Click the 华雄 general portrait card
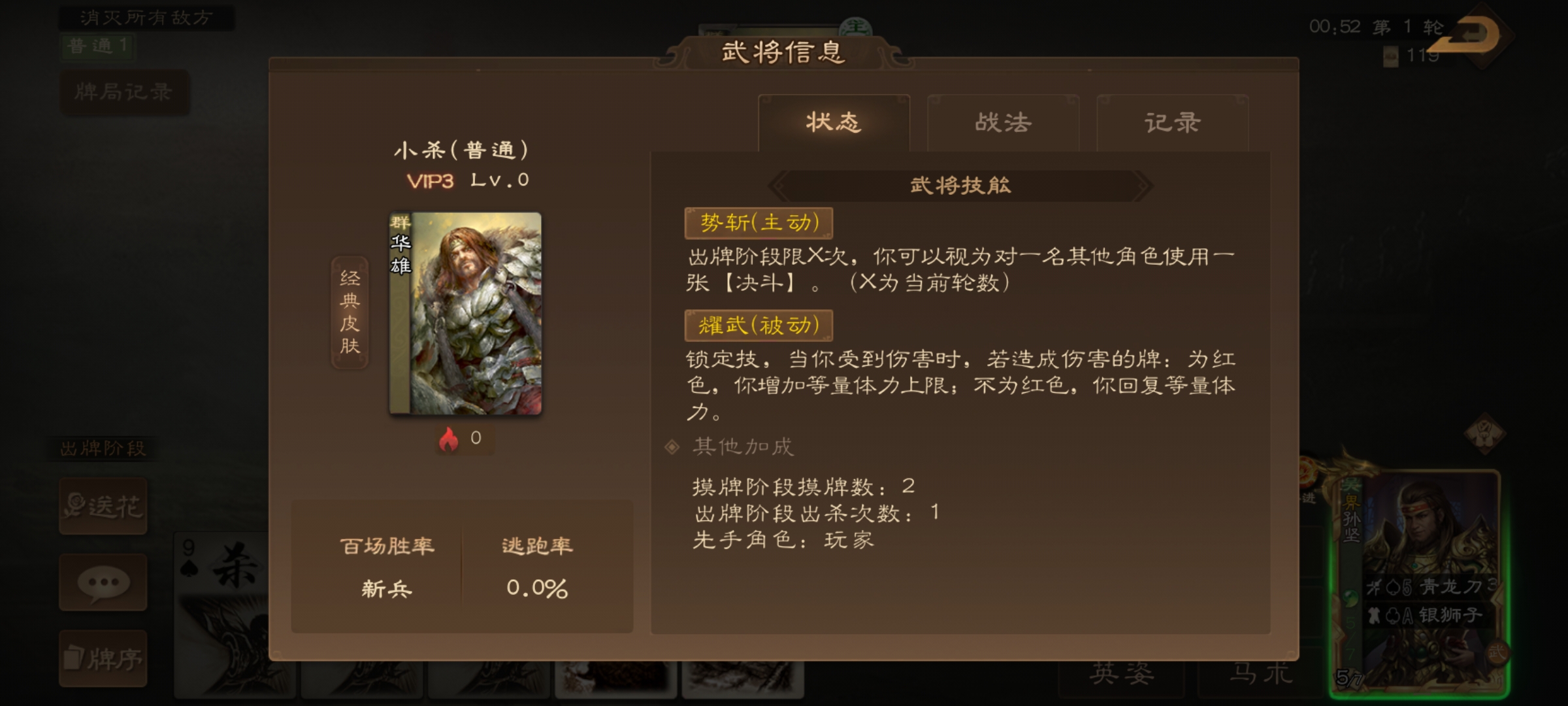1568x706 pixels. (465, 313)
